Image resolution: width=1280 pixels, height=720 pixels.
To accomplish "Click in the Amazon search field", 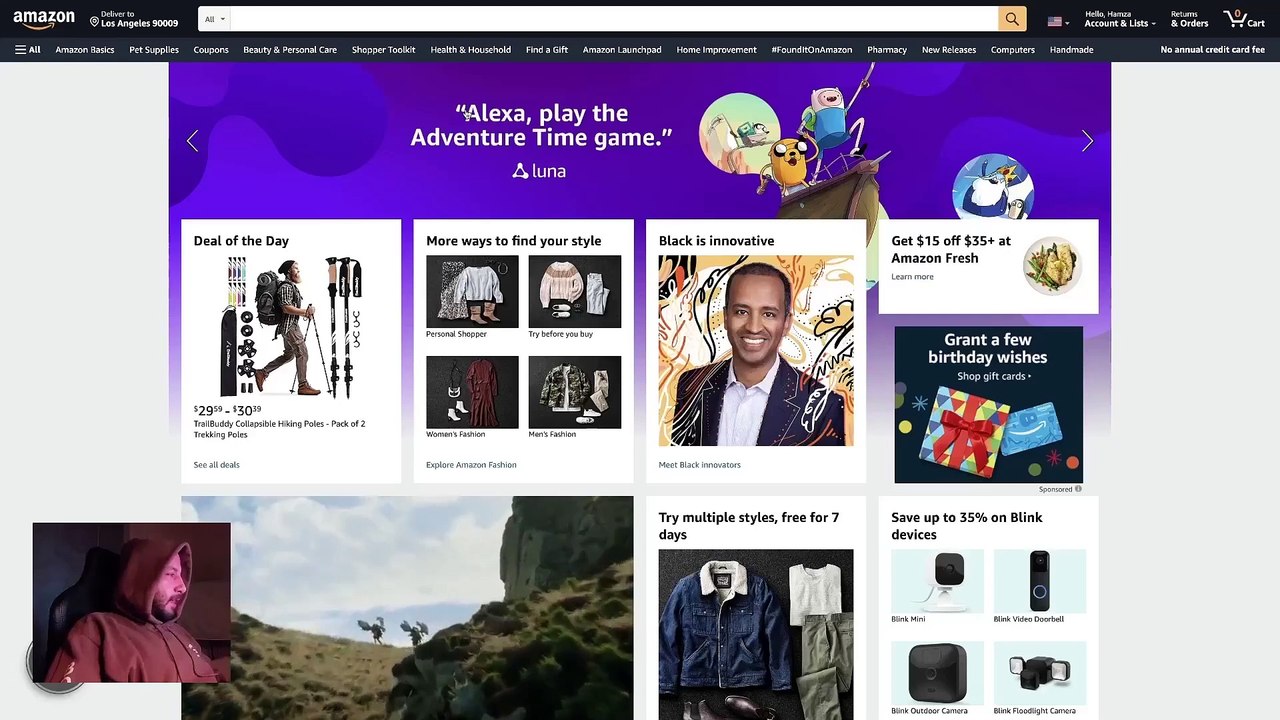I will (x=614, y=19).
